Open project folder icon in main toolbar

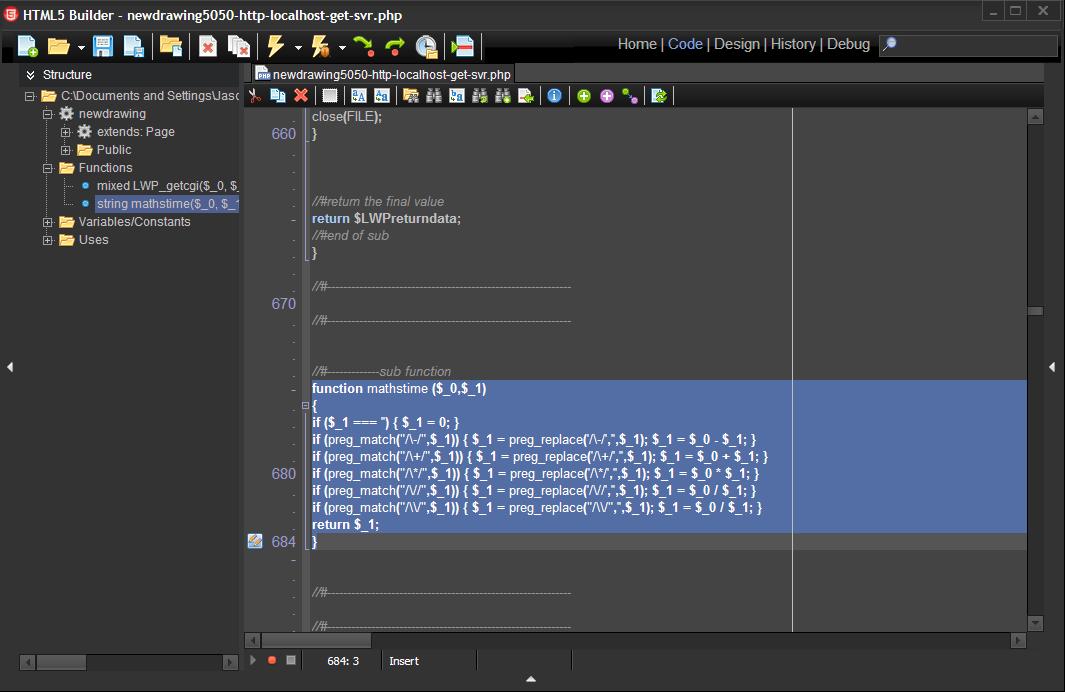pyautogui.click(x=170, y=46)
